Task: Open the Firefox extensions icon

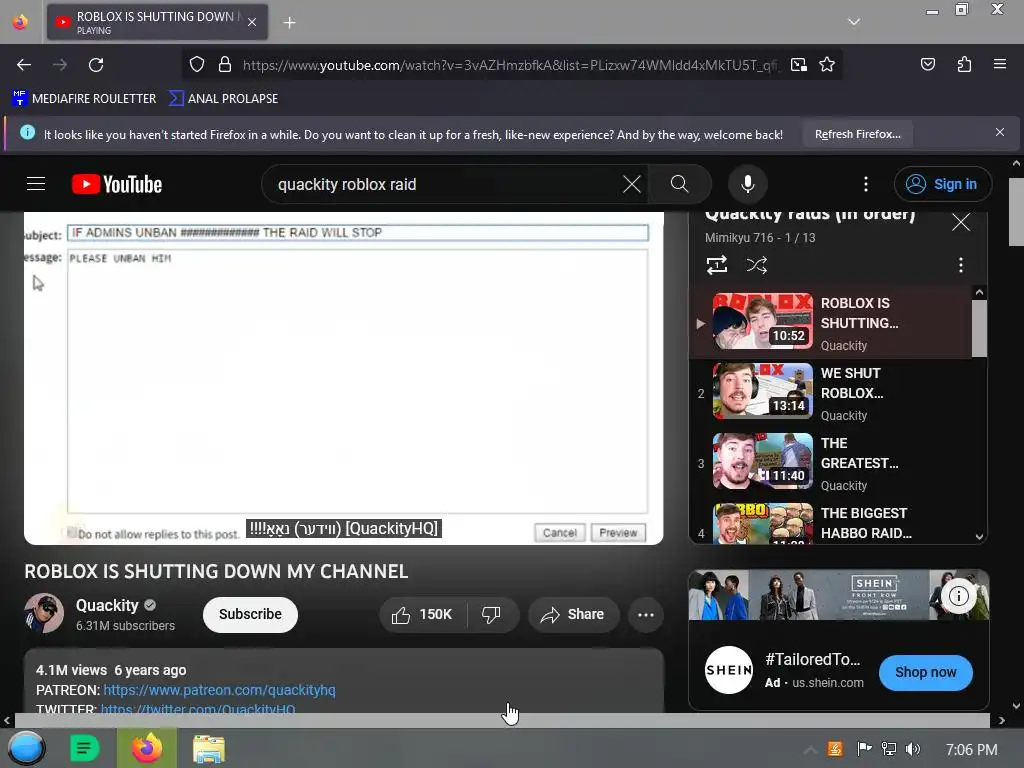Action: click(964, 64)
